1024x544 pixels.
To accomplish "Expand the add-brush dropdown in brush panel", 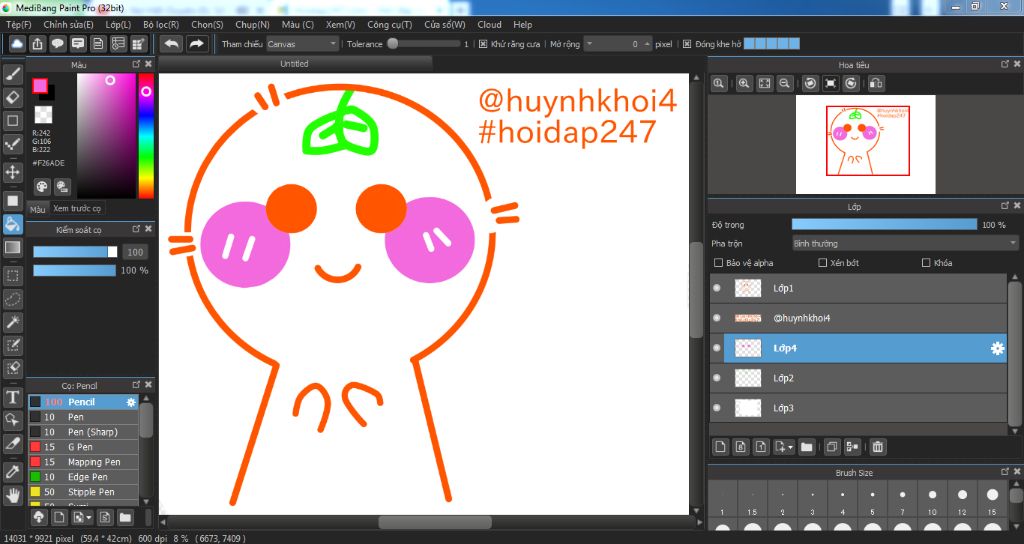I will 89,518.
